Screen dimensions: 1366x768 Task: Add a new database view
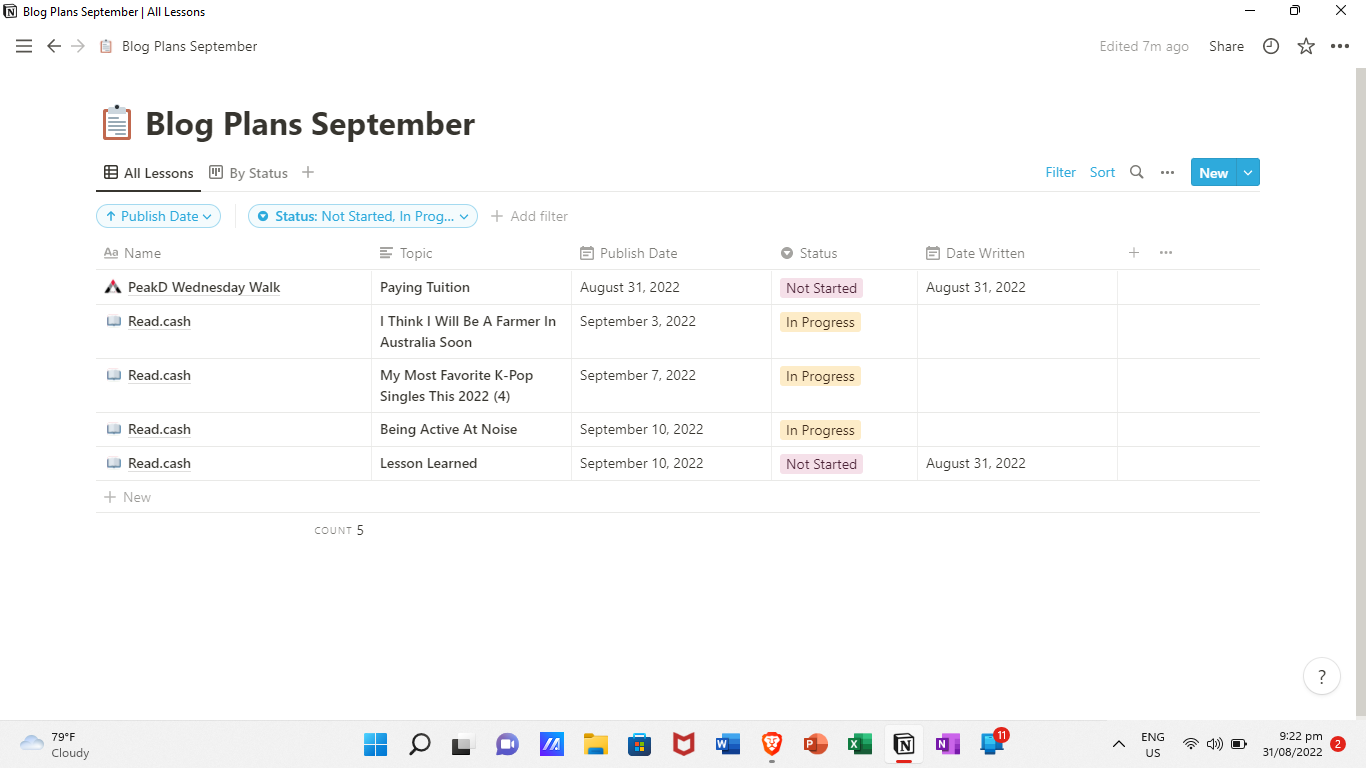pos(308,172)
